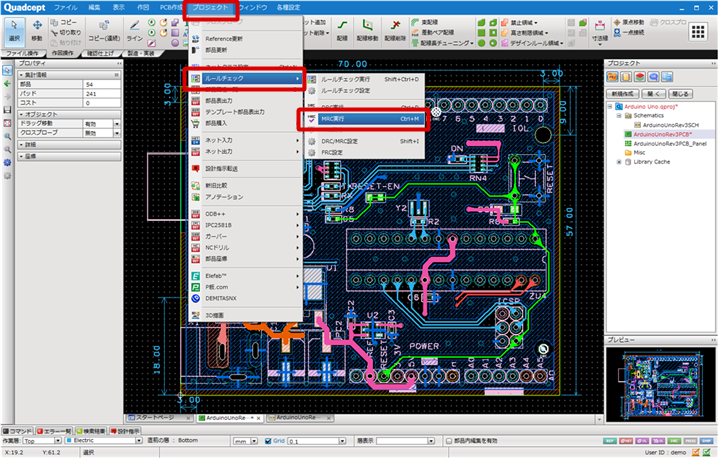Pick the green square polygon shape

[x=481, y=33]
